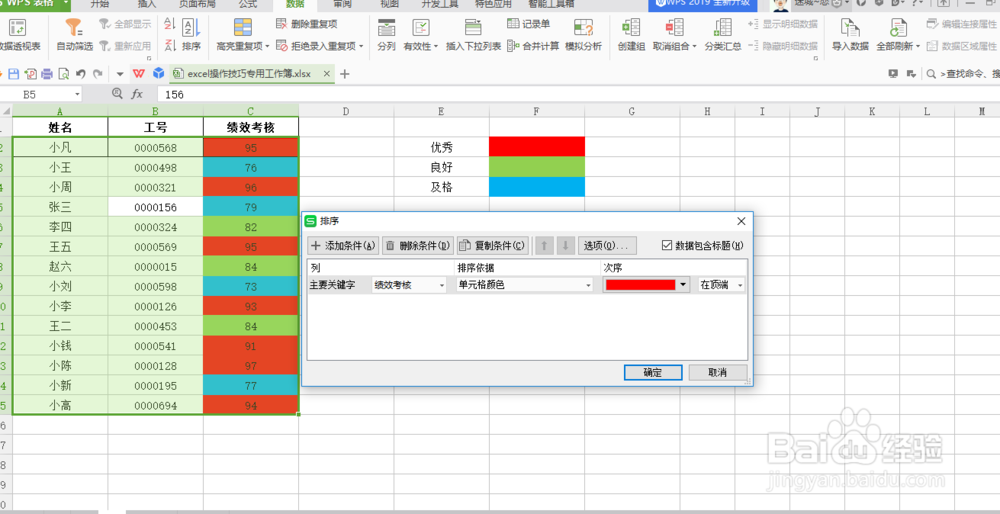Switch to the Page Layout (页面布局) tab
Screen dimensions: 1000x514
pos(196,4)
